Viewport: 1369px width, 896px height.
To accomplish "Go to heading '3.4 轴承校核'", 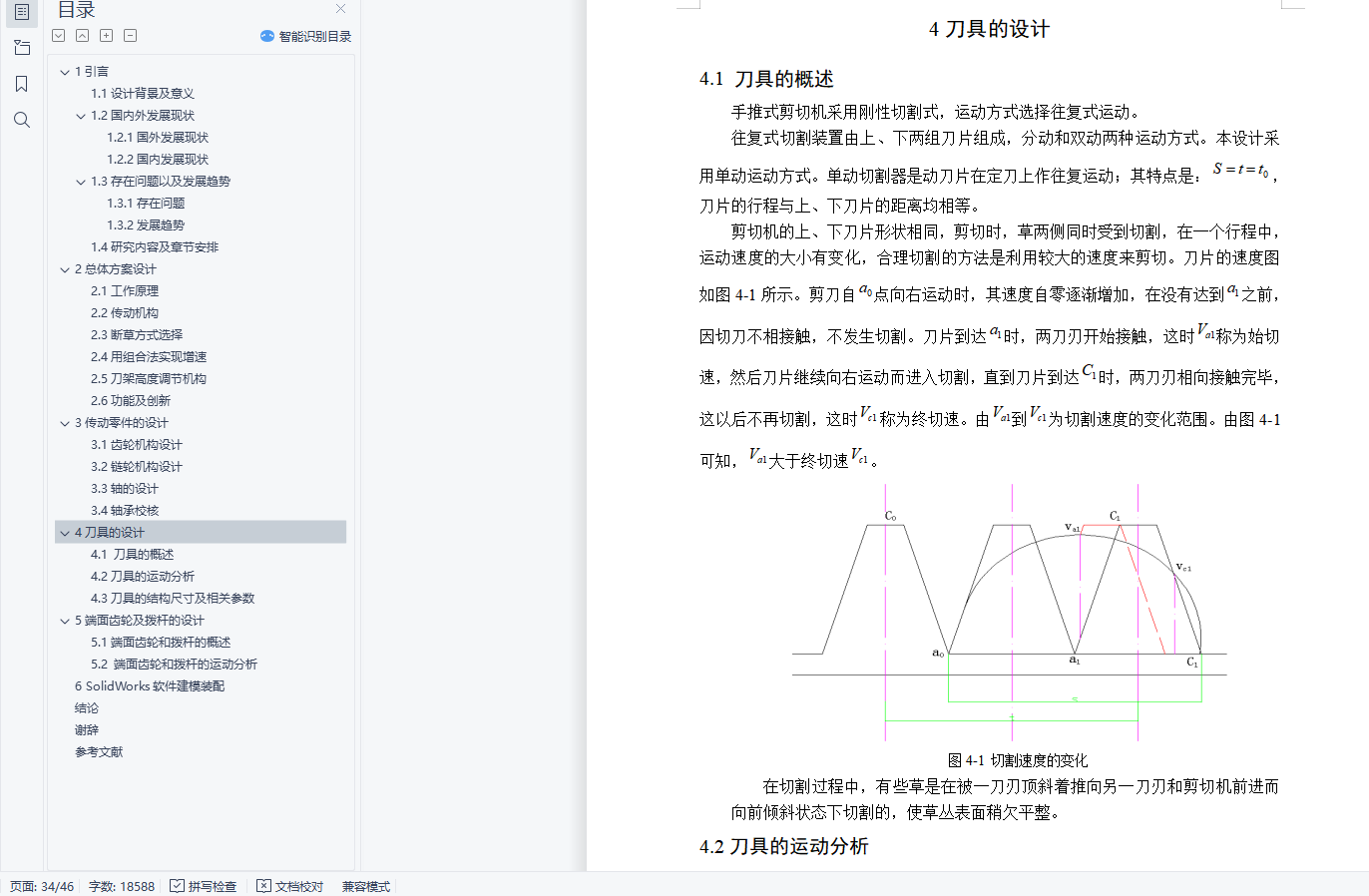I will click(125, 511).
